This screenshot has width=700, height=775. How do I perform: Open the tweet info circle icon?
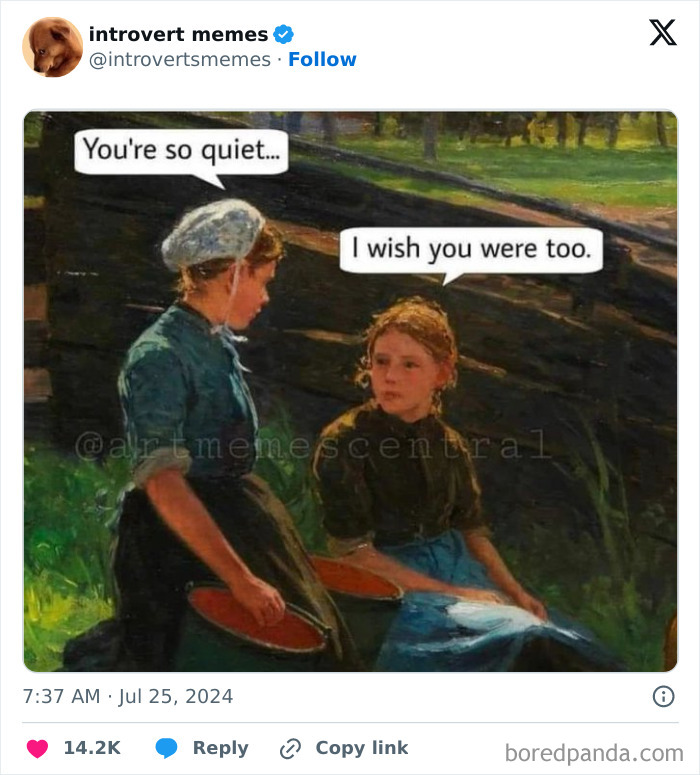point(663,696)
